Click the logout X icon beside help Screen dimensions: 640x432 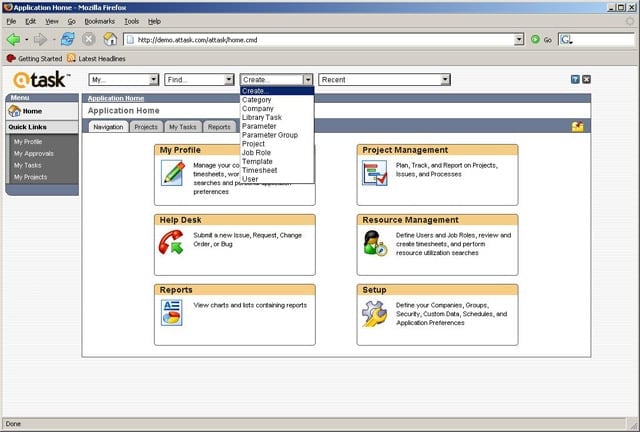[587, 79]
